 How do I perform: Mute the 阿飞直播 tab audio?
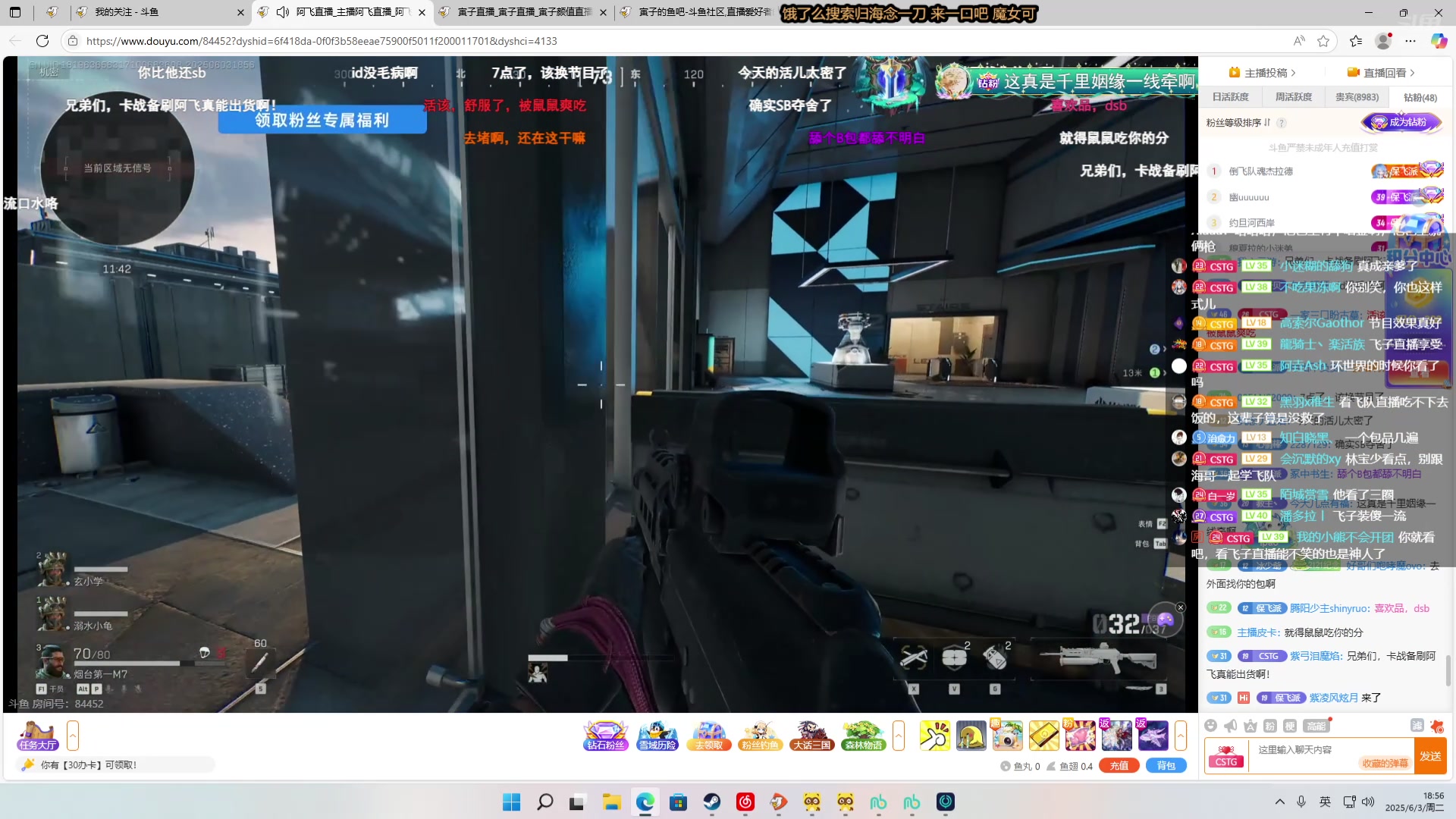(x=282, y=12)
